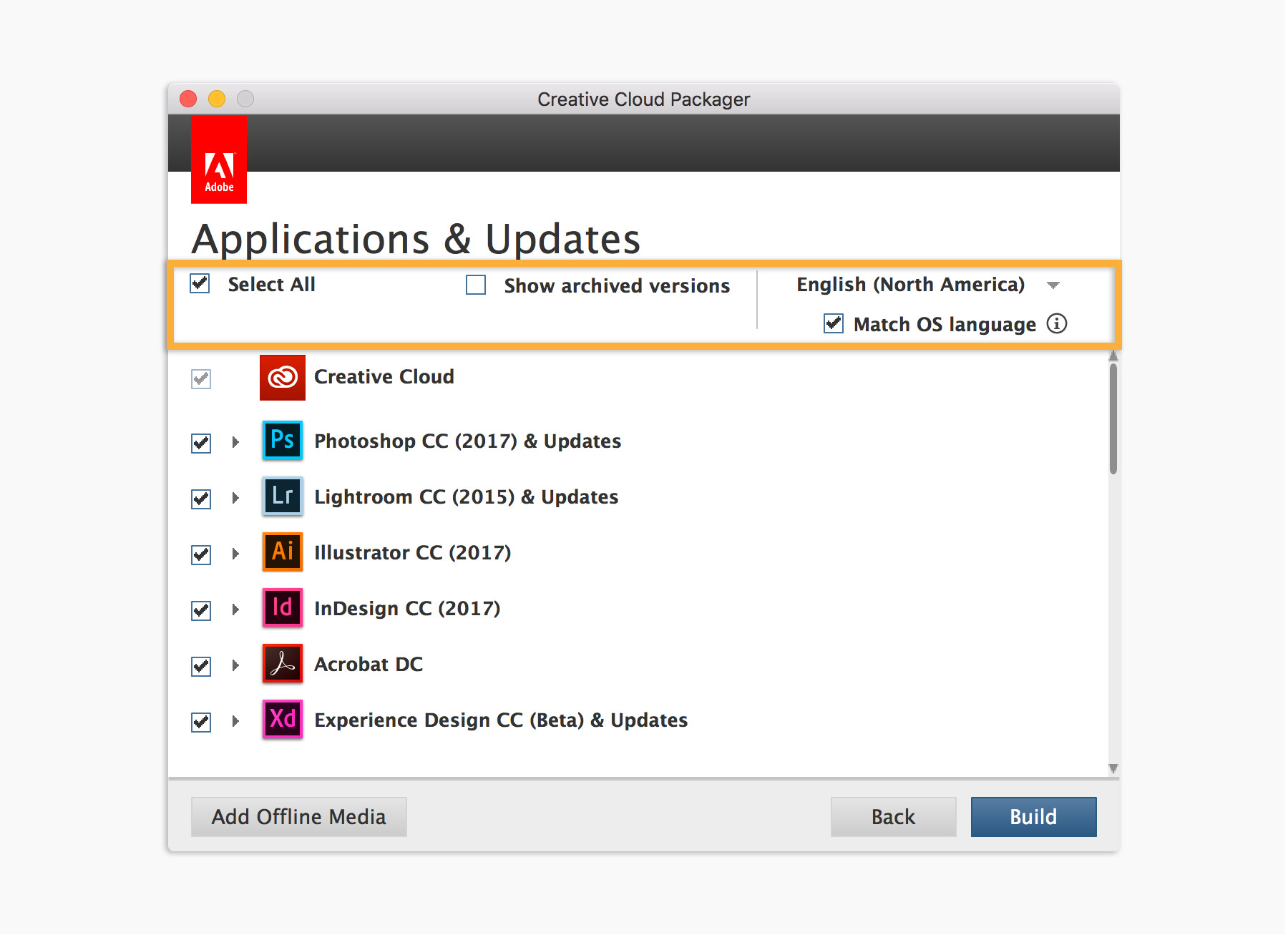Click "Lightroom CC (2015) & Updates" text
The height and width of the screenshot is (935, 1288).
[467, 496]
